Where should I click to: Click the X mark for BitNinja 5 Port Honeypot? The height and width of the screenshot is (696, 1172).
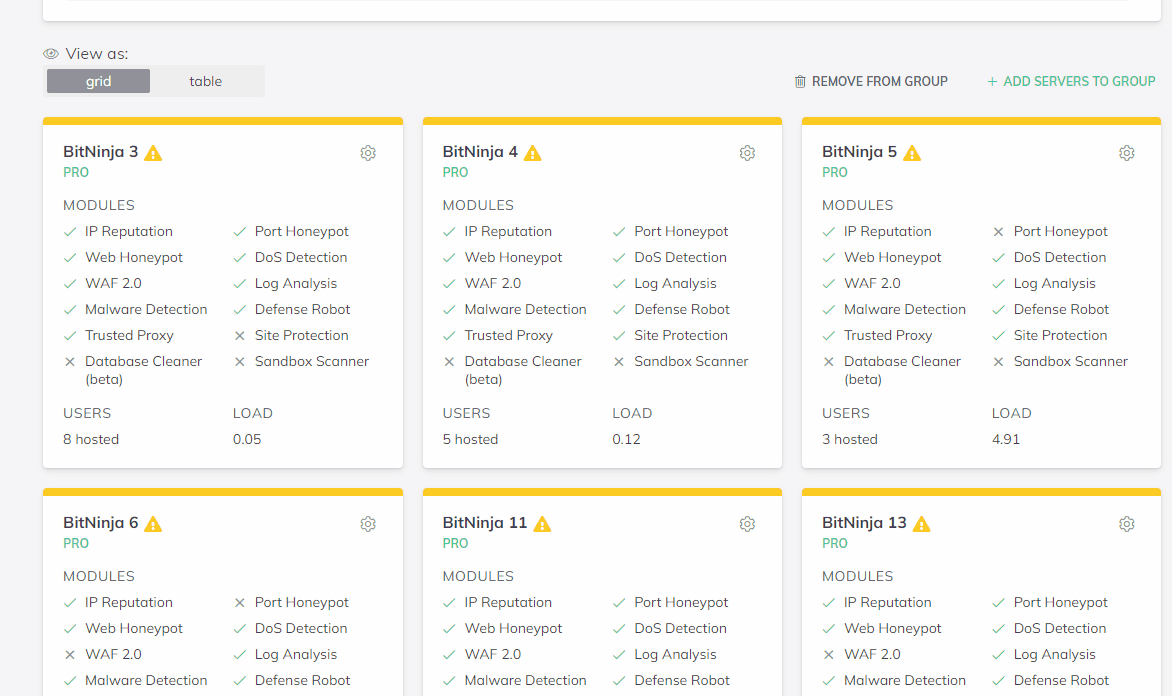[x=999, y=232]
